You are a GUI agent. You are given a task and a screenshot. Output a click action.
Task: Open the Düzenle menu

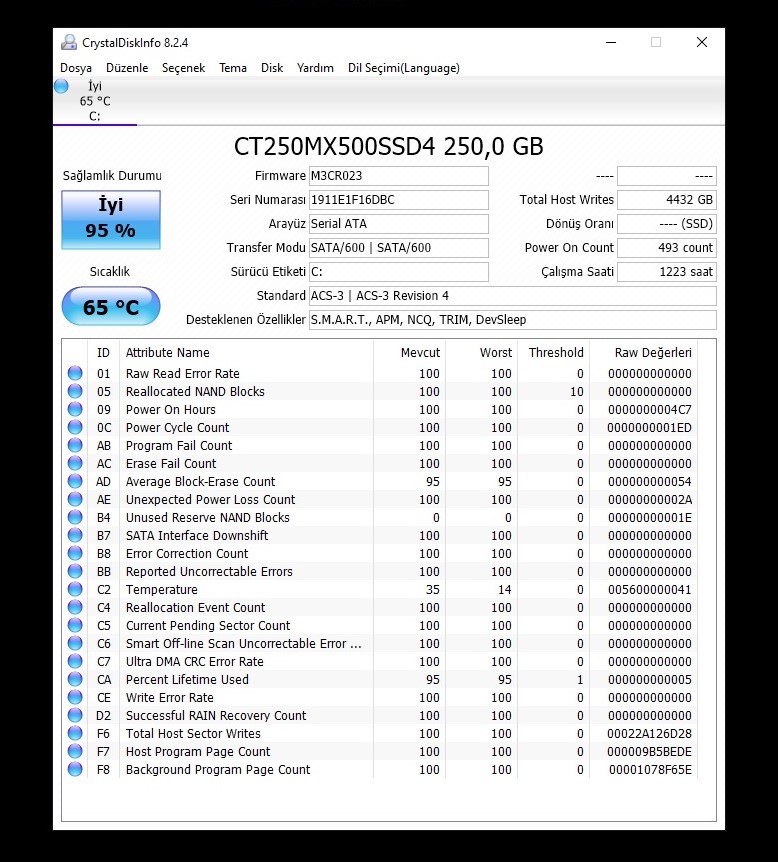pos(127,68)
